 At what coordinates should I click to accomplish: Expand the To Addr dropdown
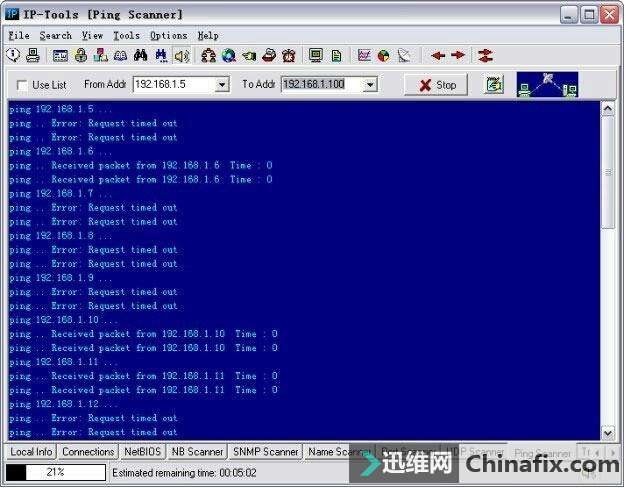pyautogui.click(x=370, y=85)
